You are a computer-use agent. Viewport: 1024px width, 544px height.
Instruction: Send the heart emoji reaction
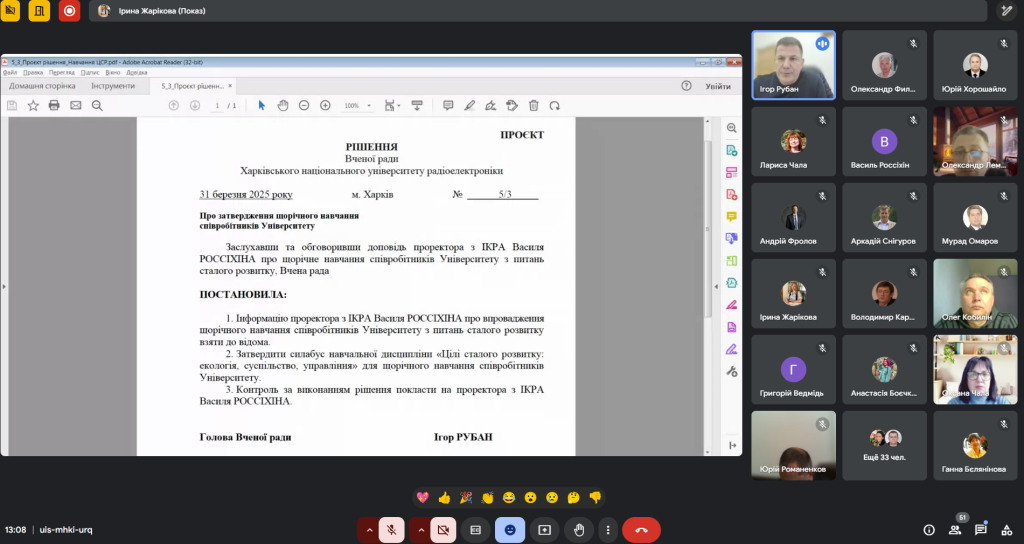click(x=422, y=497)
